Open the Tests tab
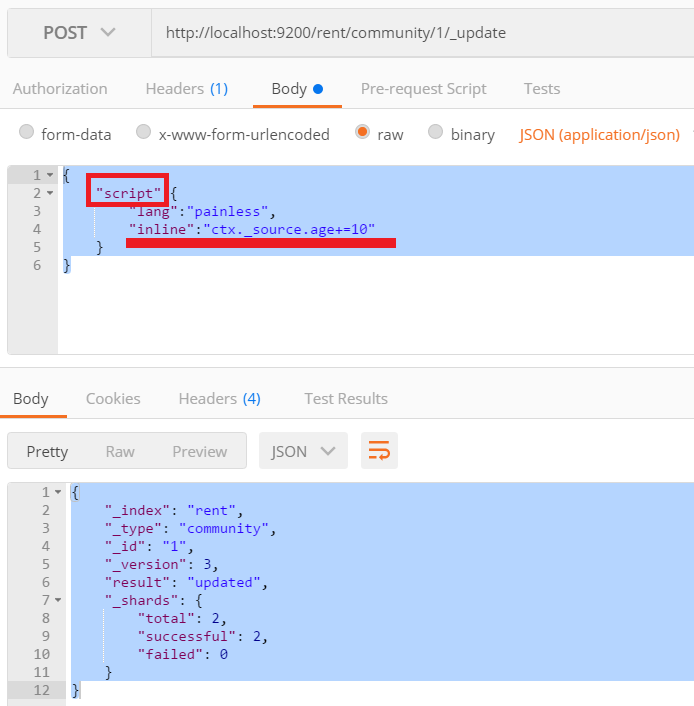694x706 pixels. 542,89
